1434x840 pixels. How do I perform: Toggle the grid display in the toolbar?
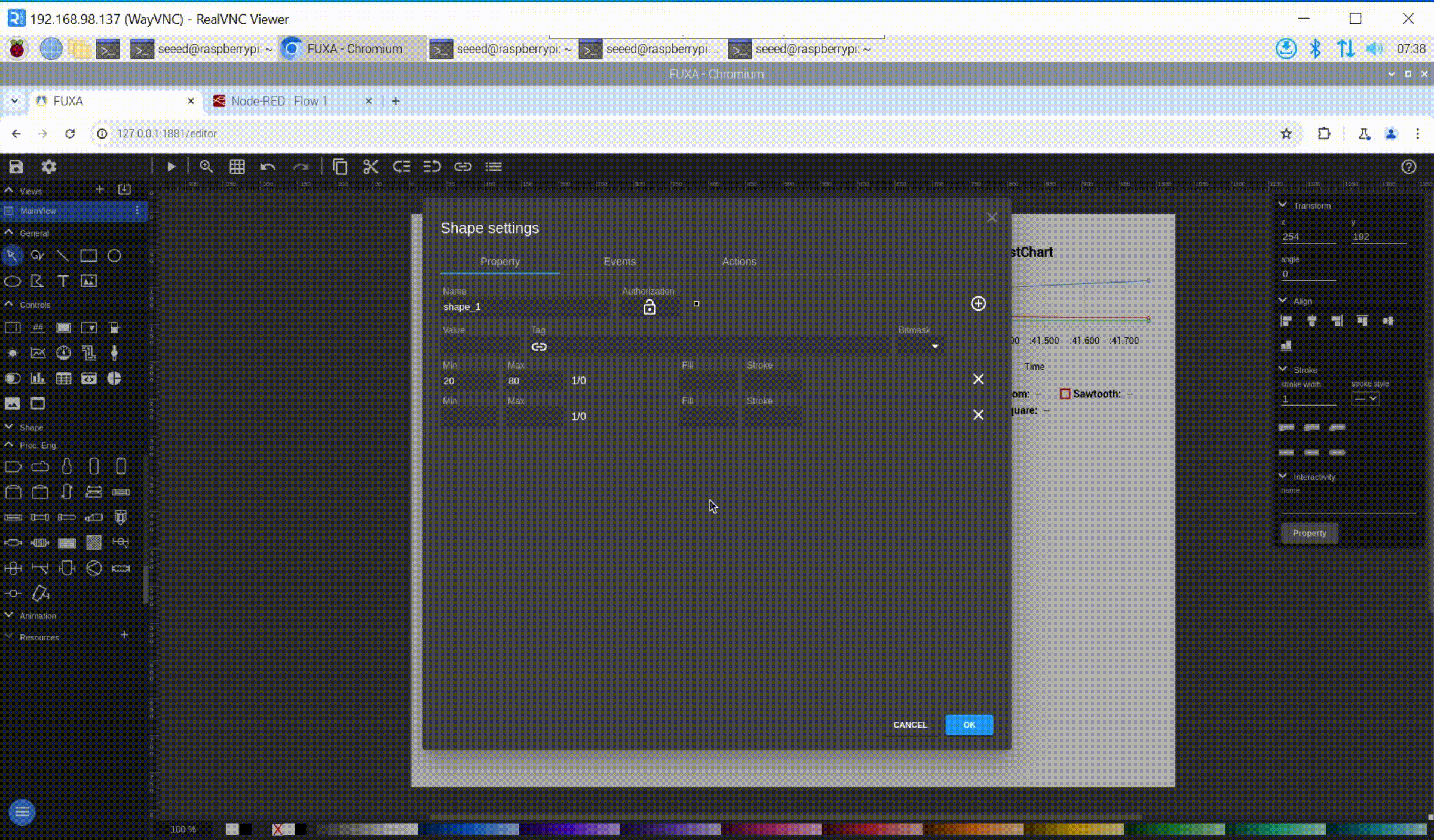237,167
